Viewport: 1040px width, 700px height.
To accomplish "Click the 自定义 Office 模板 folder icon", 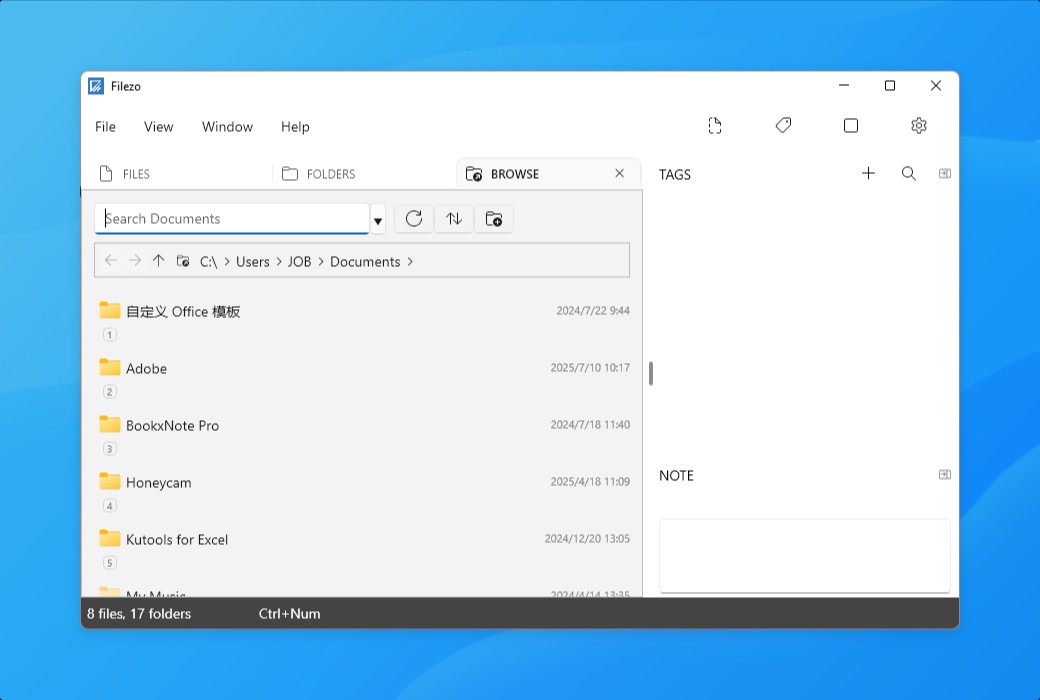I will click(109, 311).
